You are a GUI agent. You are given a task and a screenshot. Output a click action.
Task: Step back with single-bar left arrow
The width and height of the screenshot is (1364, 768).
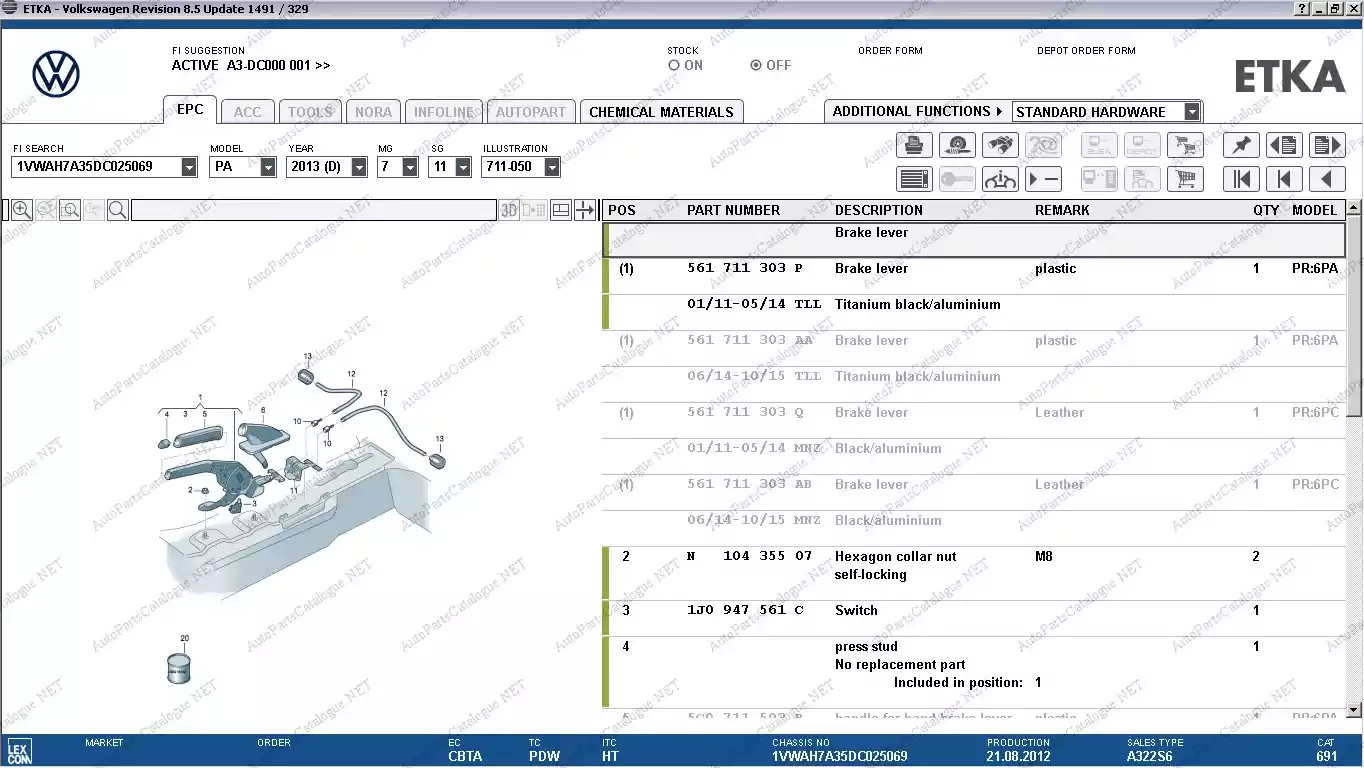coord(1284,179)
